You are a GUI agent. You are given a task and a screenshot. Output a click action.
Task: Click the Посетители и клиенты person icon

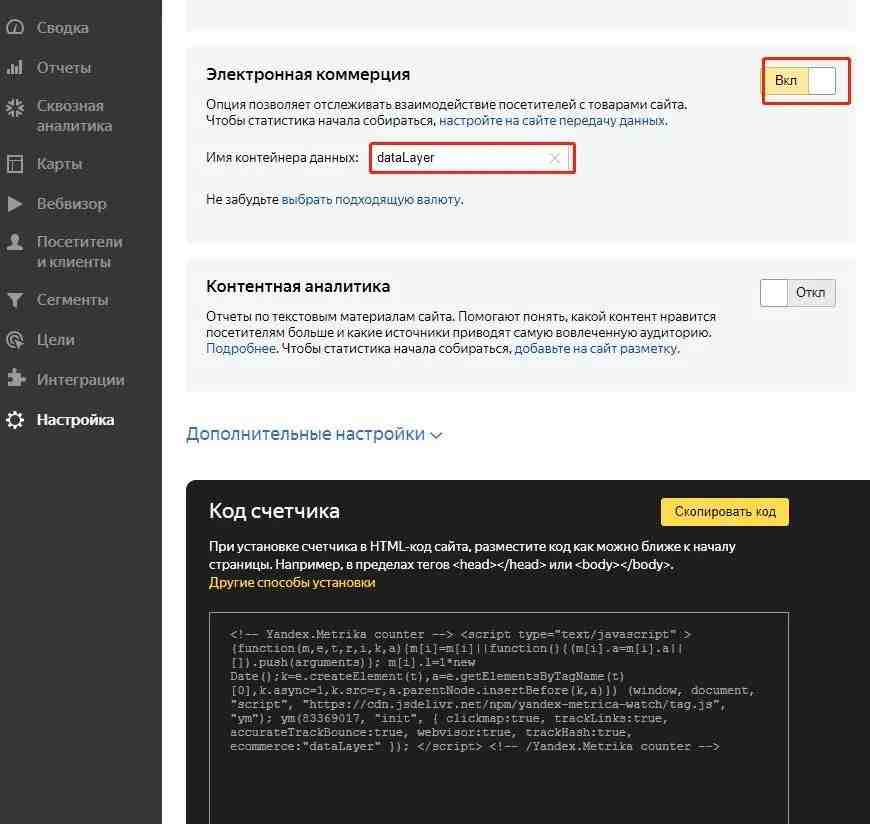click(x=15, y=242)
